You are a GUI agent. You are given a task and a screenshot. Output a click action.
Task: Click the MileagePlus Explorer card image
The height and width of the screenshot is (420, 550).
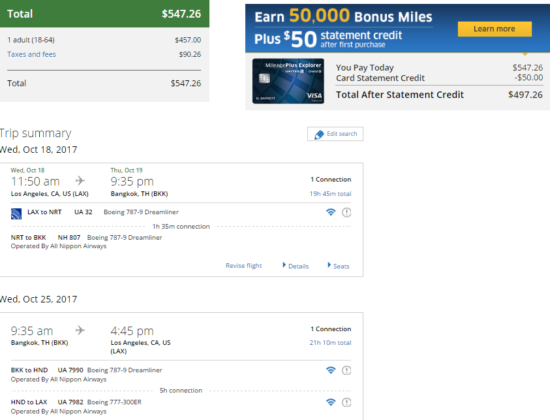[288, 81]
